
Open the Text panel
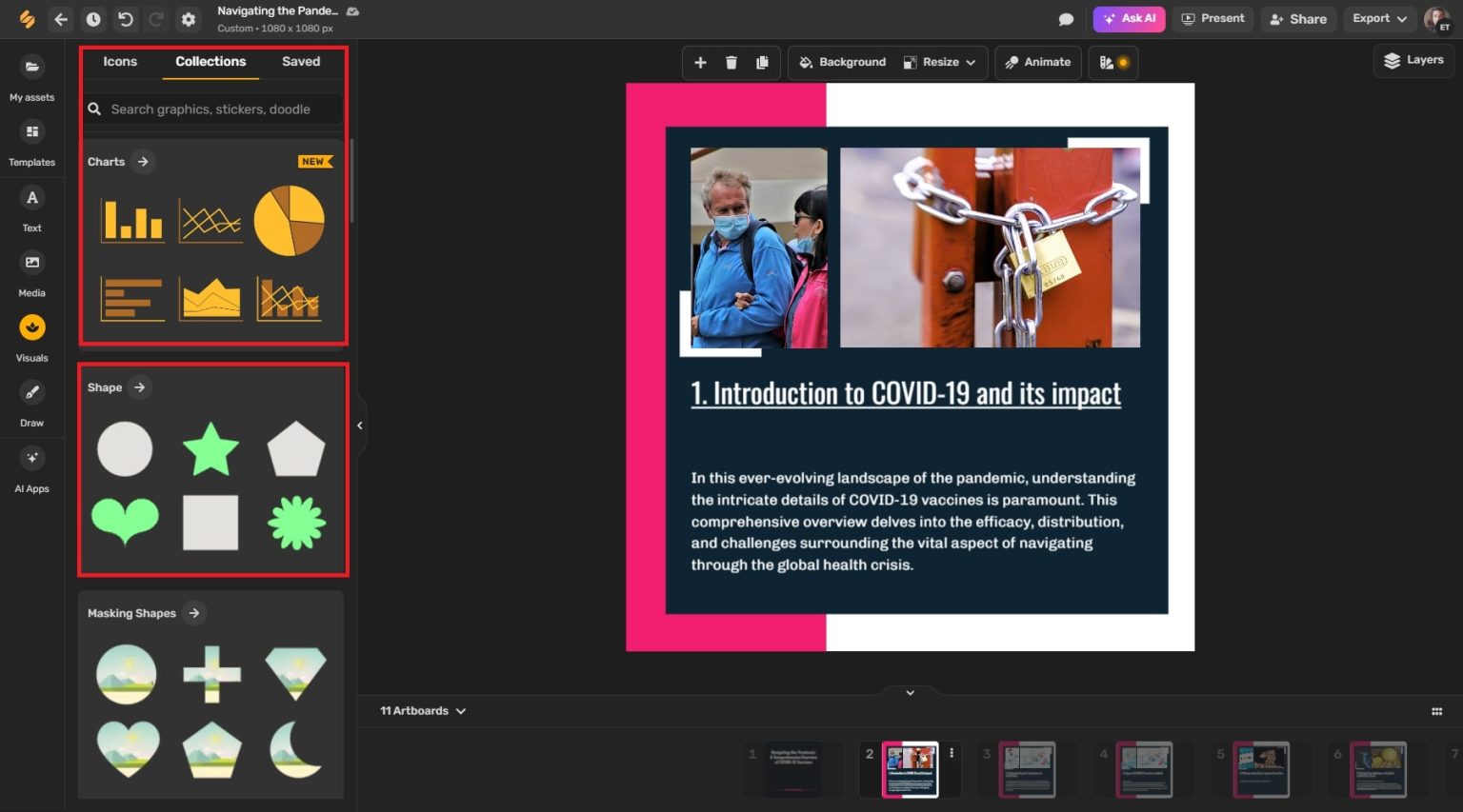click(x=31, y=207)
